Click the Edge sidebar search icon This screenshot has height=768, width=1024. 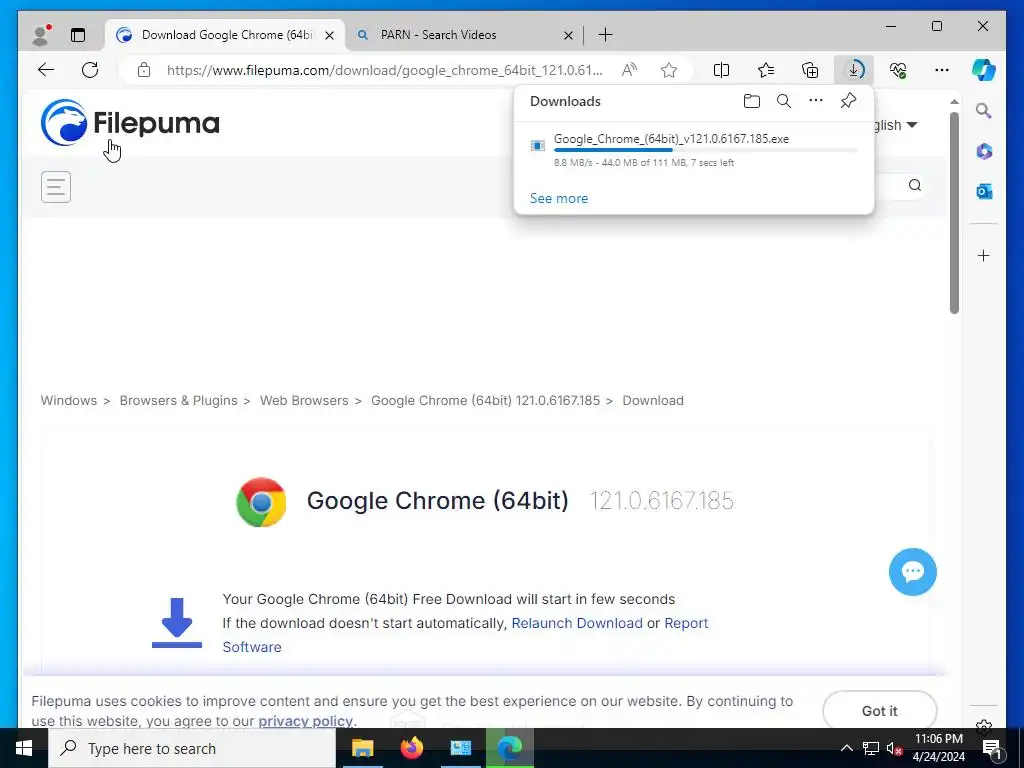[x=984, y=111]
